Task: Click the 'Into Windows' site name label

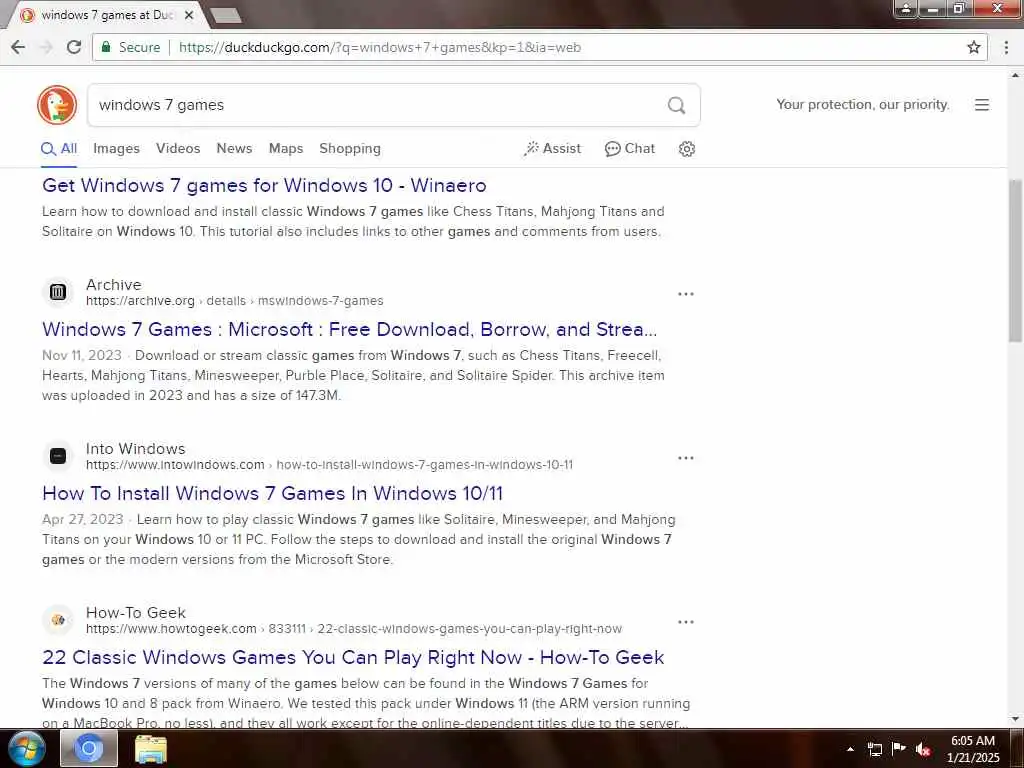Action: click(135, 449)
